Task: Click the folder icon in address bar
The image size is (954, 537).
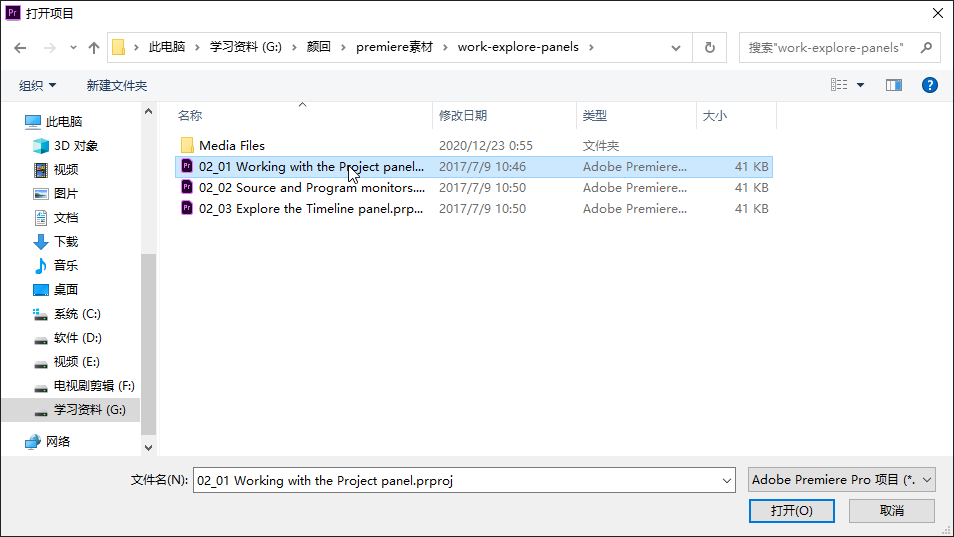Action: (119, 47)
